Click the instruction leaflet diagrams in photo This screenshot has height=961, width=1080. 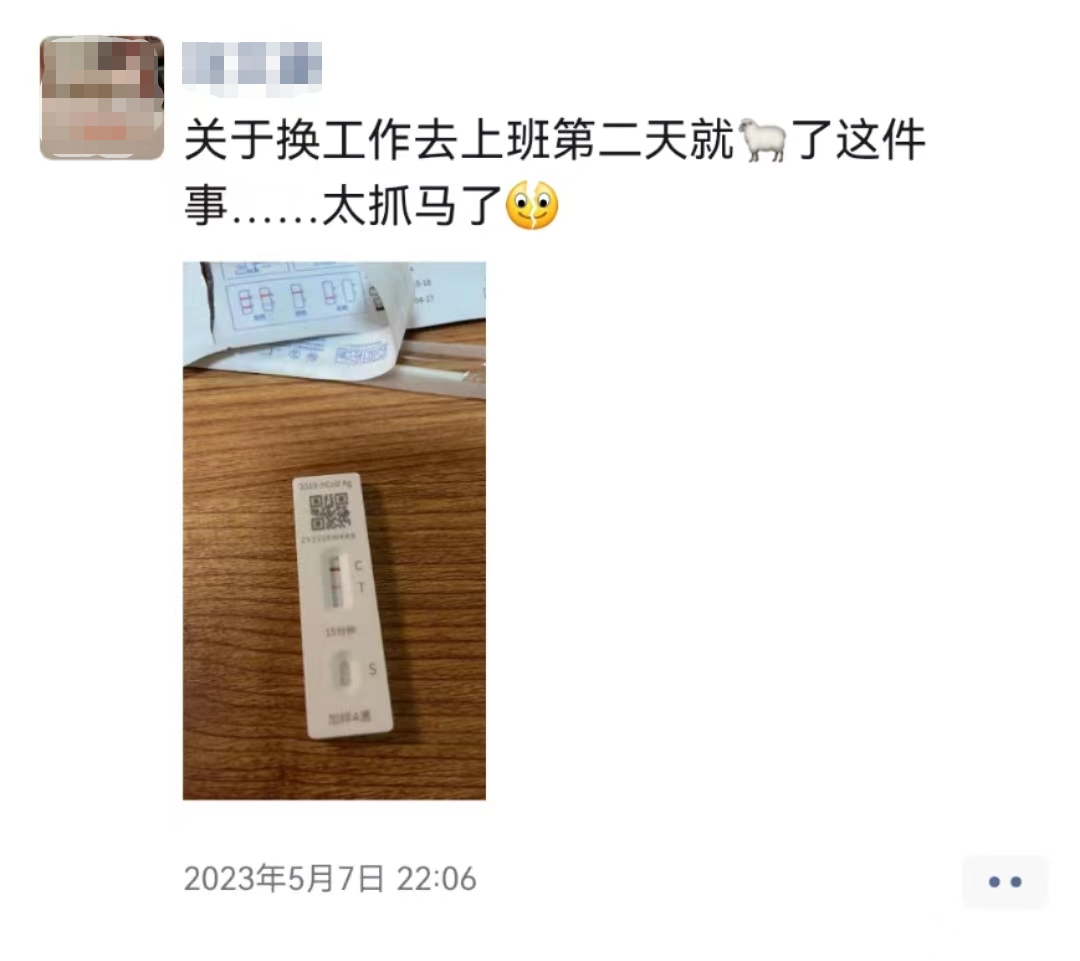tap(293, 298)
